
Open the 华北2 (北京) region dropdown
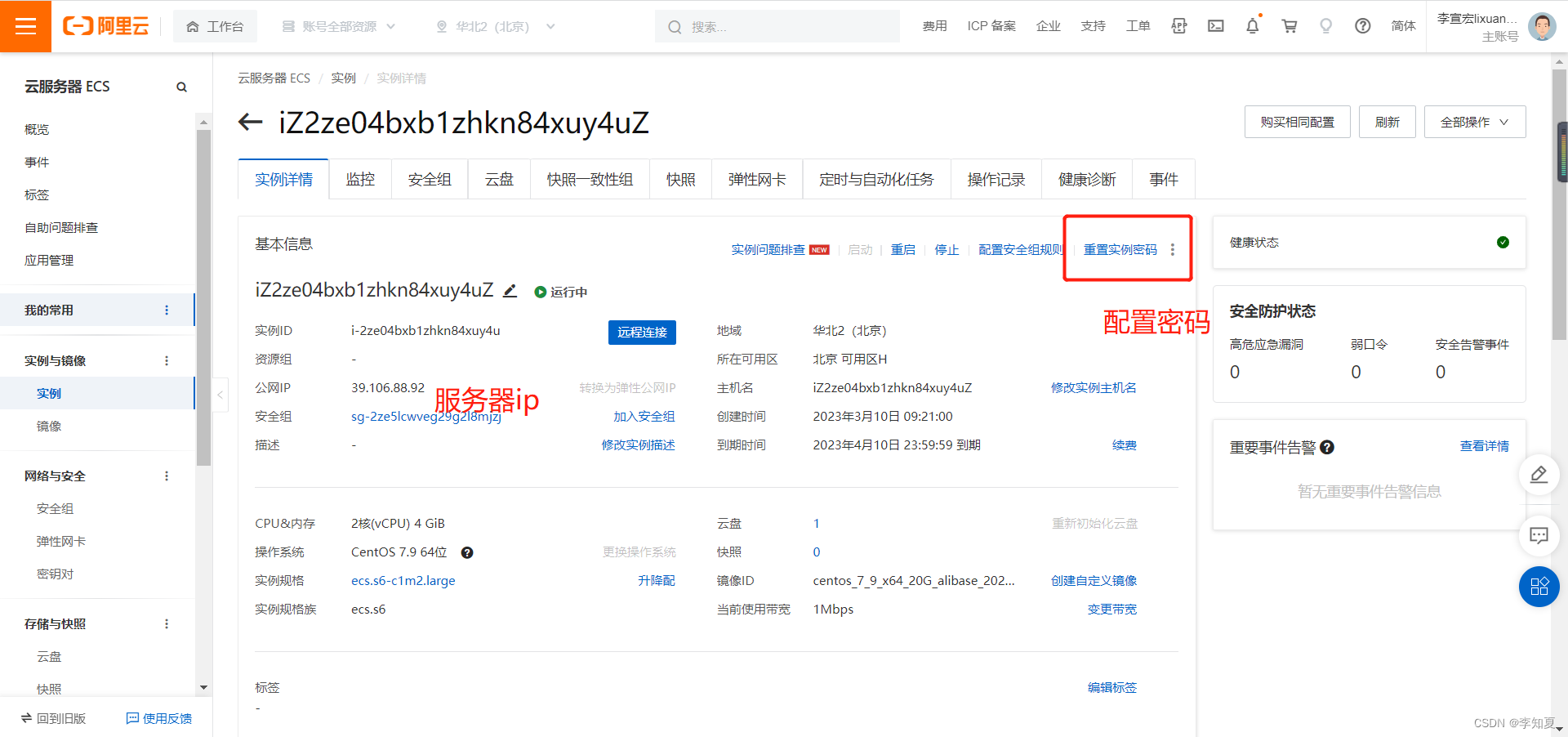point(496,27)
